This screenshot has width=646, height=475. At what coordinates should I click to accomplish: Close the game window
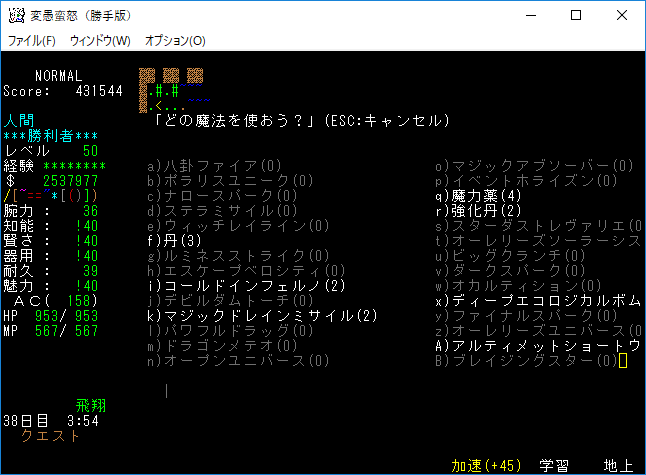pyautogui.click(x=621, y=16)
